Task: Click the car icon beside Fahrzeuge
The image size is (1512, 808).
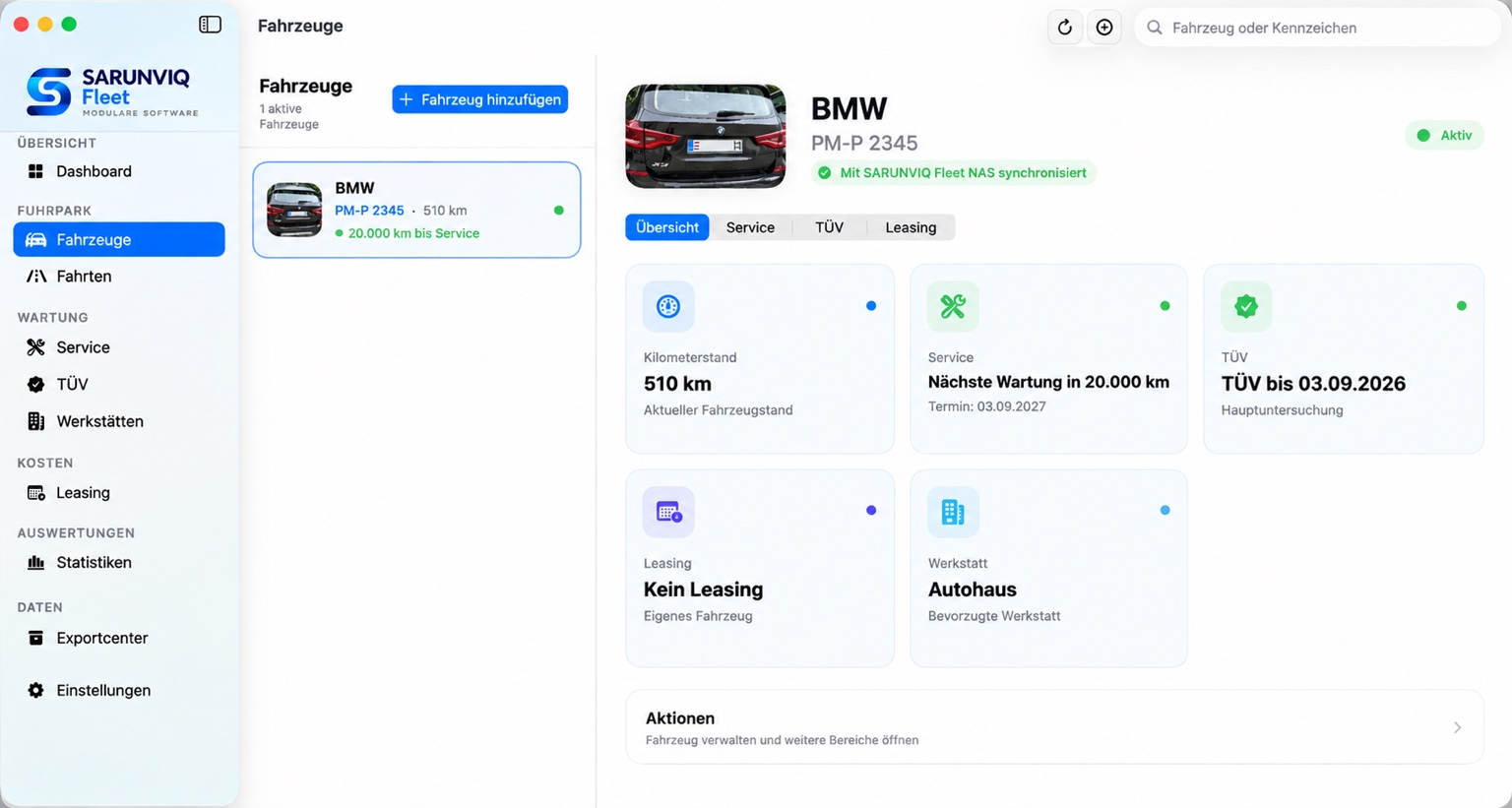Action: point(35,239)
